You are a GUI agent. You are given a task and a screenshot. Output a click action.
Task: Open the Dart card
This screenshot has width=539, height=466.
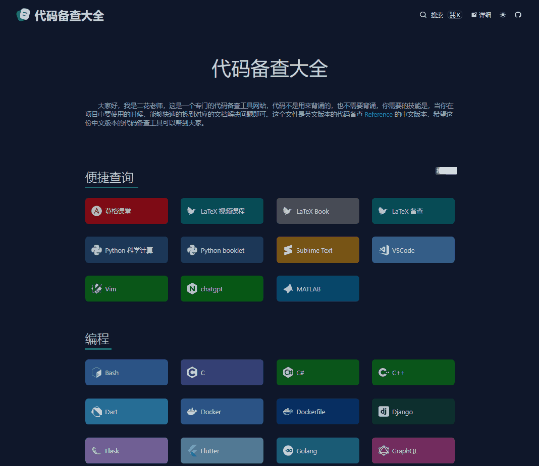point(126,411)
